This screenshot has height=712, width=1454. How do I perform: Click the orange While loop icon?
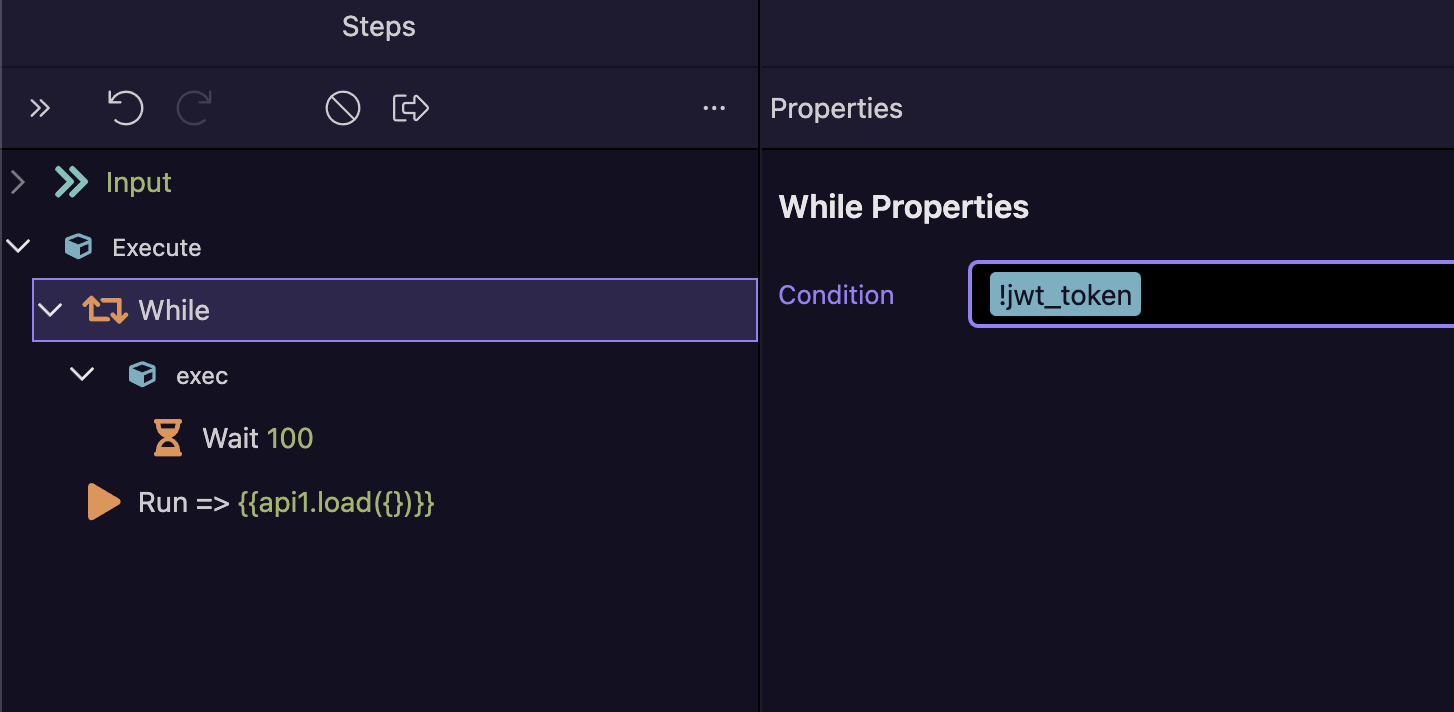(105, 310)
